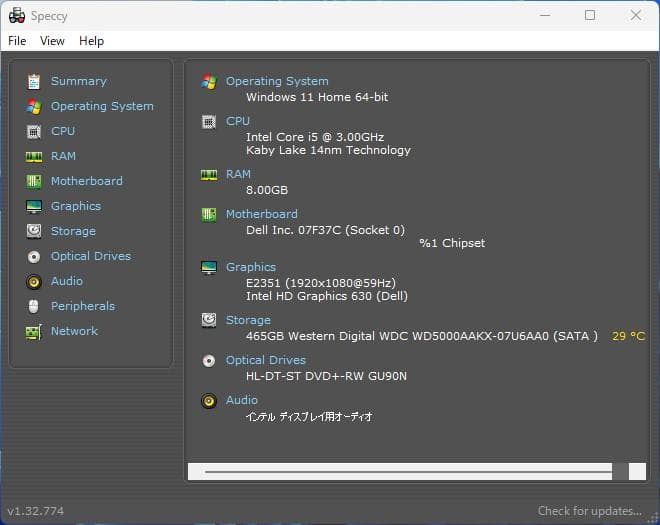The height and width of the screenshot is (525, 660).
Task: Click the Peripherals mouse icon in sidebar
Action: [x=34, y=306]
